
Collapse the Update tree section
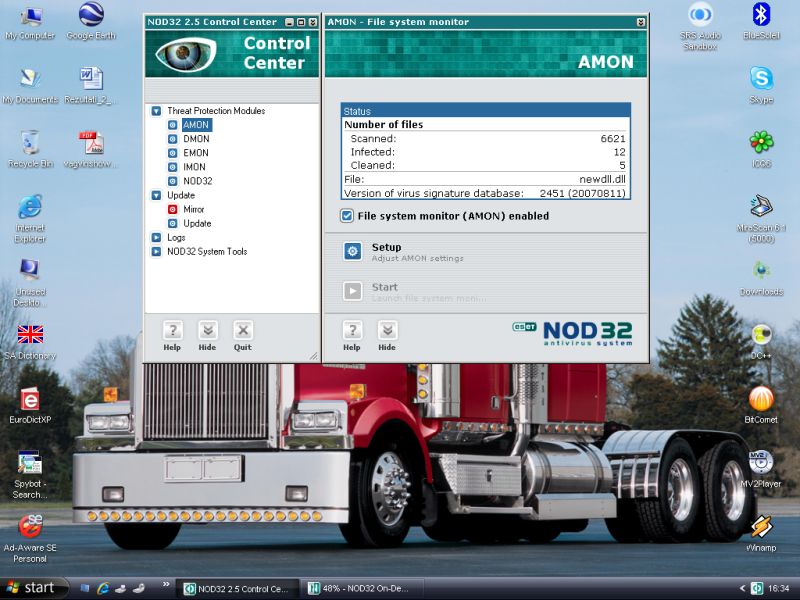pyautogui.click(x=156, y=195)
